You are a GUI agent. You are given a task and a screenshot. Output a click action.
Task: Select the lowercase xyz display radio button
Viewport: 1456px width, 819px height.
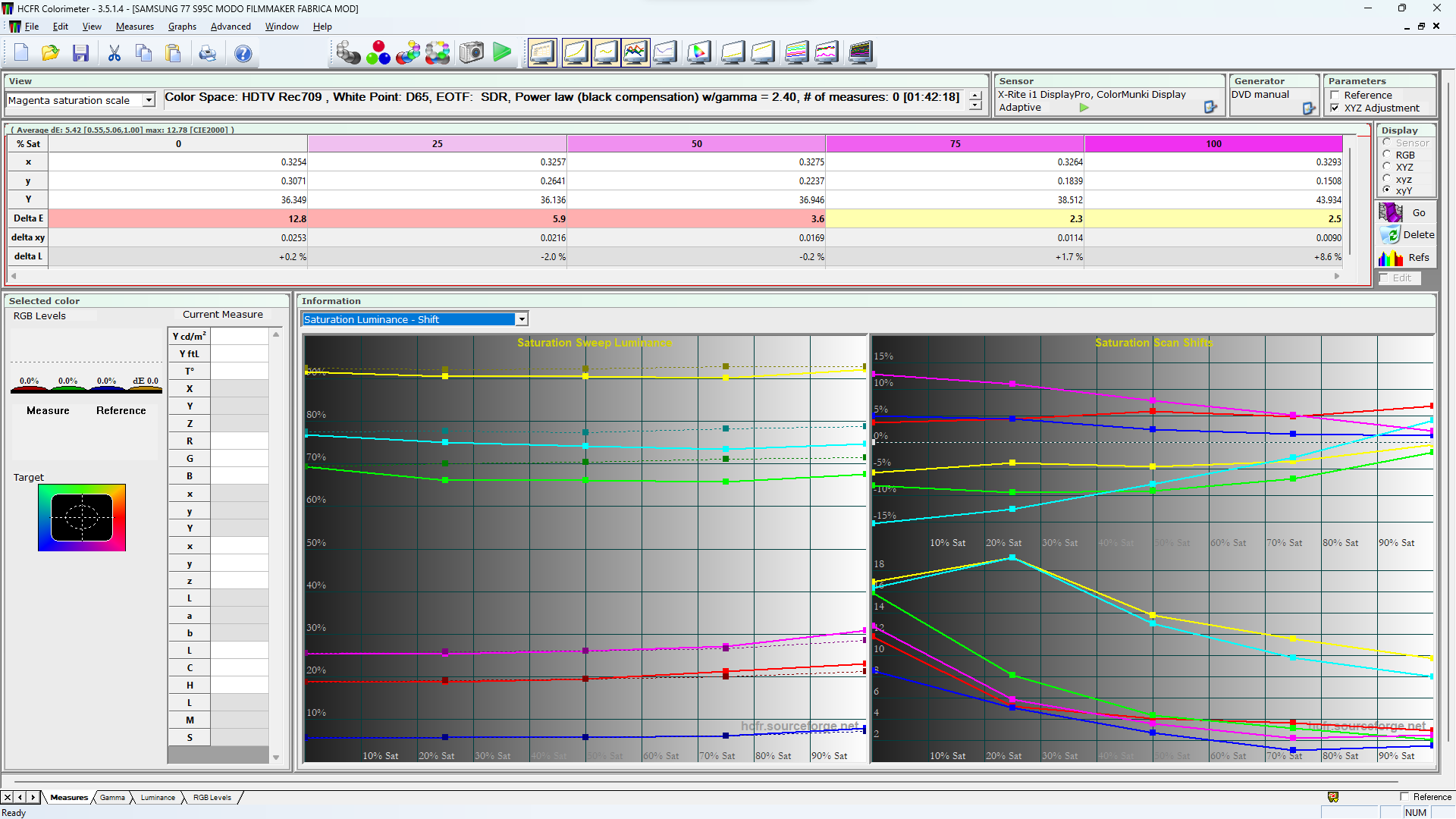(x=1387, y=179)
